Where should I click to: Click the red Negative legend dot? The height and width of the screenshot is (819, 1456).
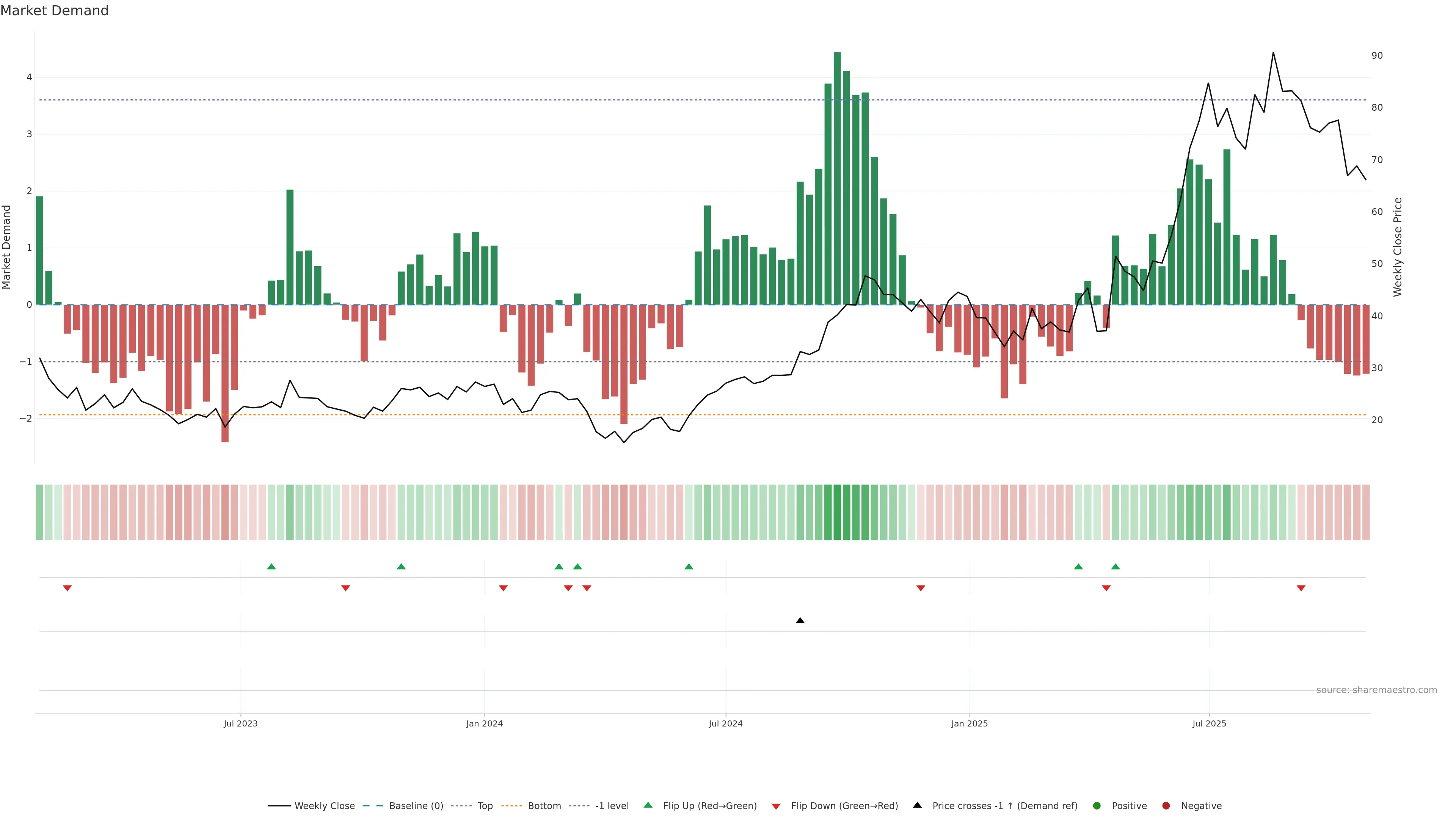coord(1166,805)
